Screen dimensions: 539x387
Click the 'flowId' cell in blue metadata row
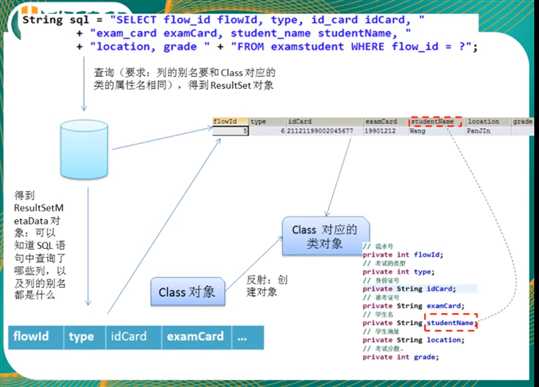point(36,337)
